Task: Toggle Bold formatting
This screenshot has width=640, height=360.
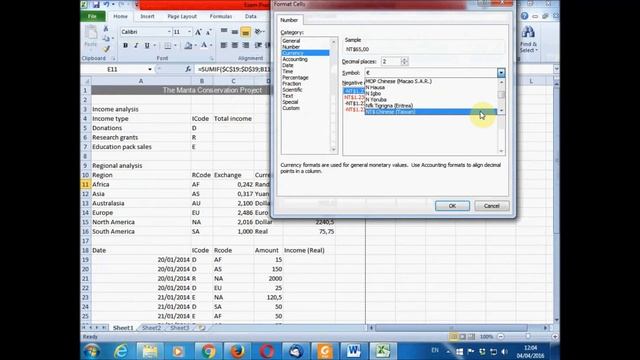Action: pyautogui.click(x=125, y=45)
